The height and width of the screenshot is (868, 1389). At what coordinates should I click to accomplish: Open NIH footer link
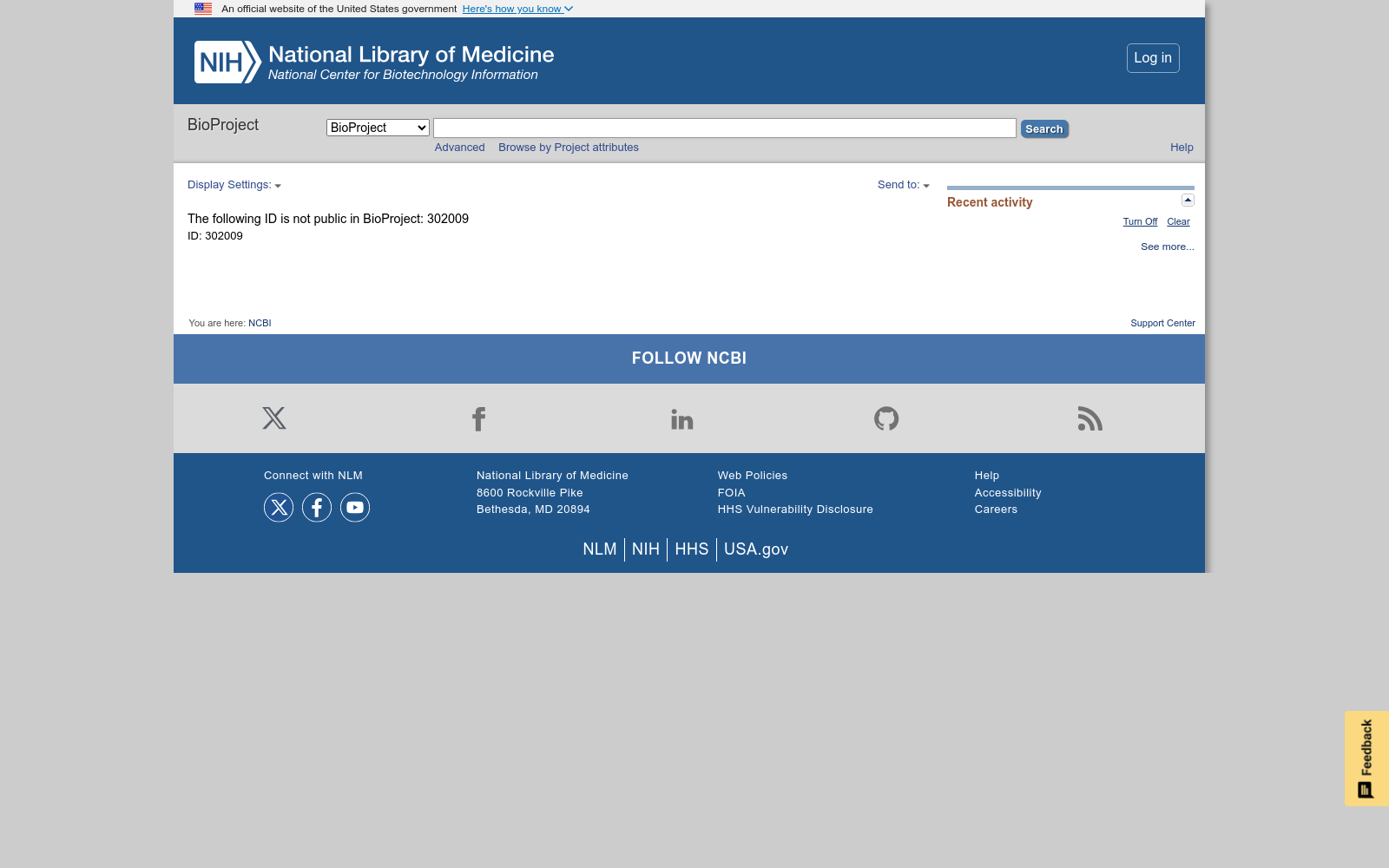click(x=646, y=549)
